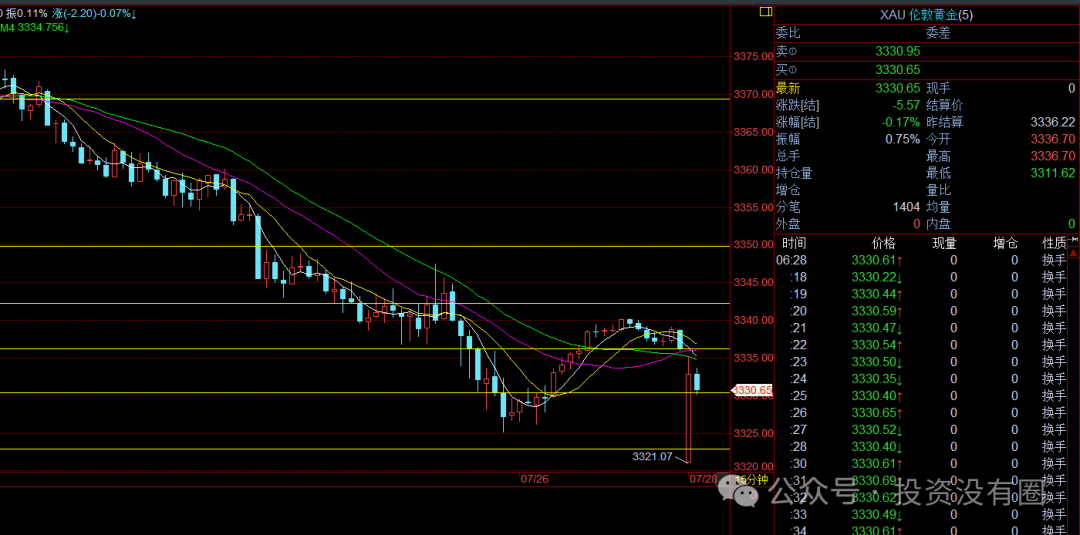Click the 涨(-2.20)-0.07% change label
This screenshot has width=1080, height=535.
click(95, 14)
